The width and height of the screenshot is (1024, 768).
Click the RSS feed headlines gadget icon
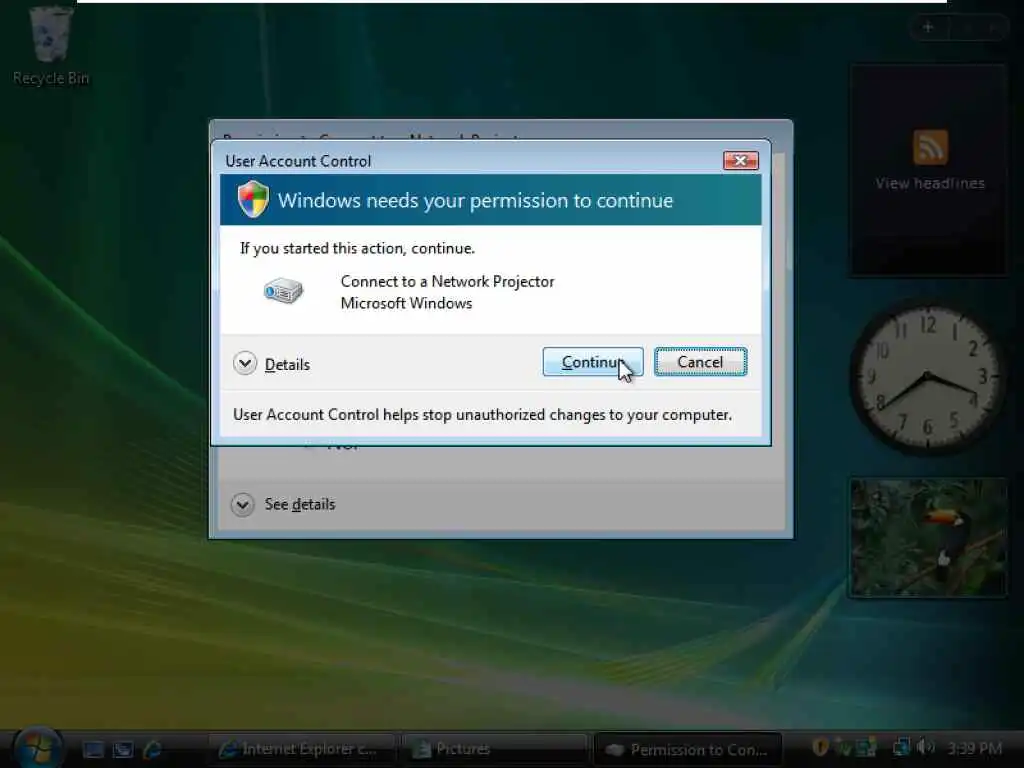930,147
